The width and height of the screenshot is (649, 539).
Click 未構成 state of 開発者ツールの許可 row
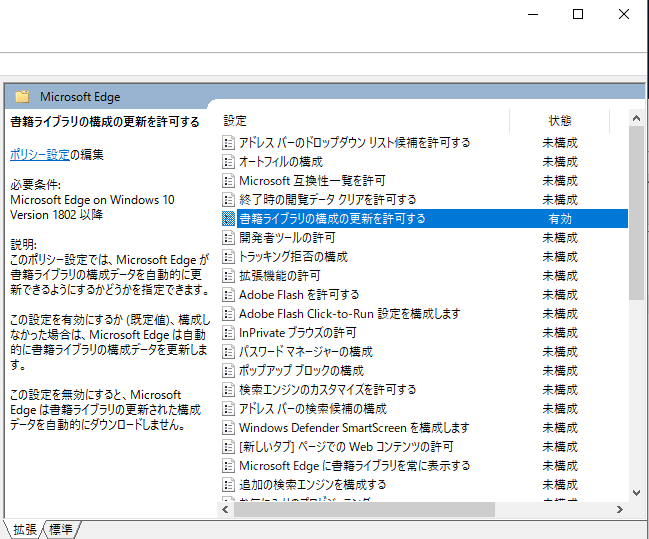[560, 238]
